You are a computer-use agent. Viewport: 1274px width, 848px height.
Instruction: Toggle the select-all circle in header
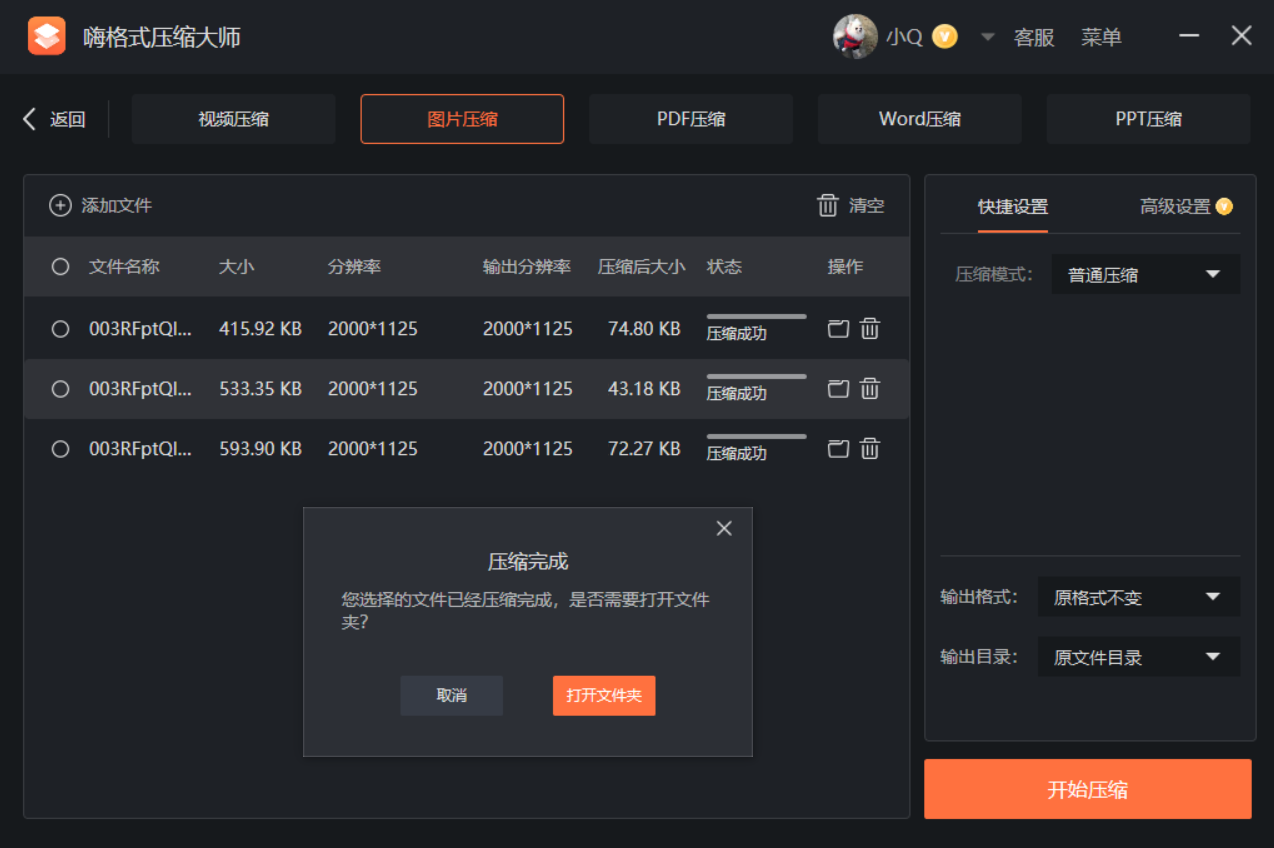pos(60,267)
